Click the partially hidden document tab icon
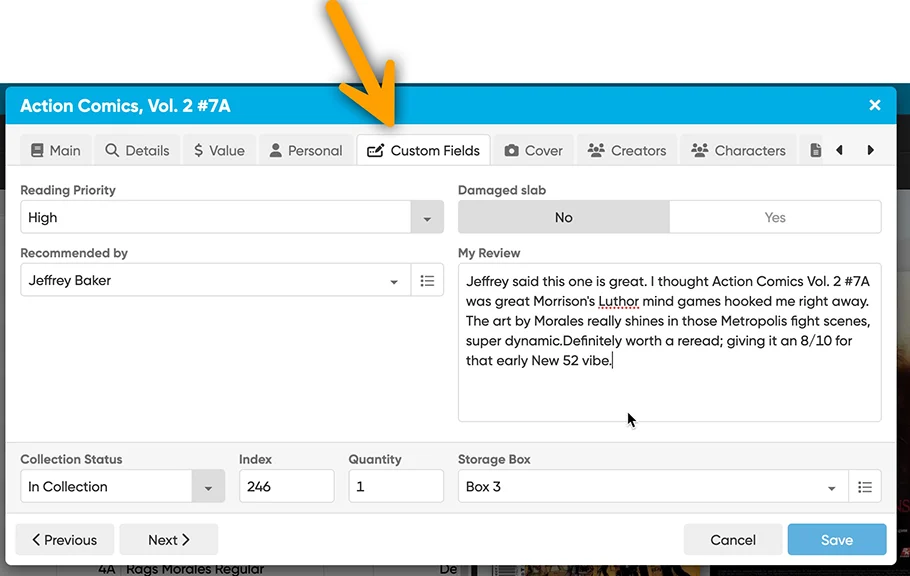 pos(815,150)
